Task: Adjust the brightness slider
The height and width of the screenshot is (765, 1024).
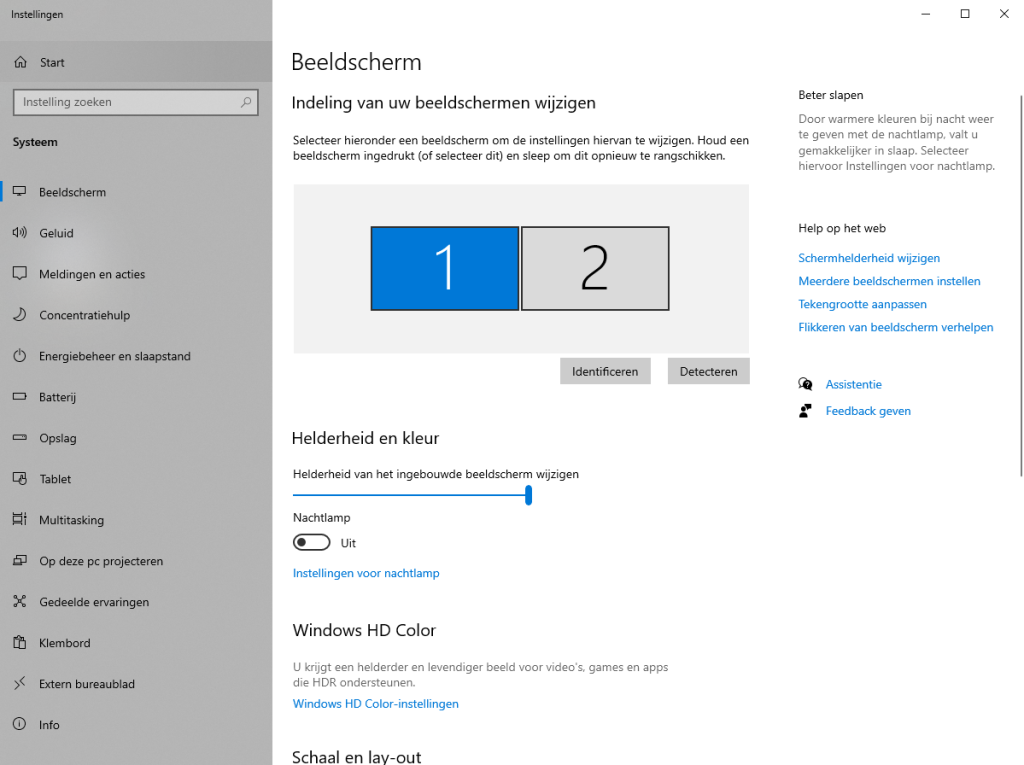Action: click(x=528, y=495)
